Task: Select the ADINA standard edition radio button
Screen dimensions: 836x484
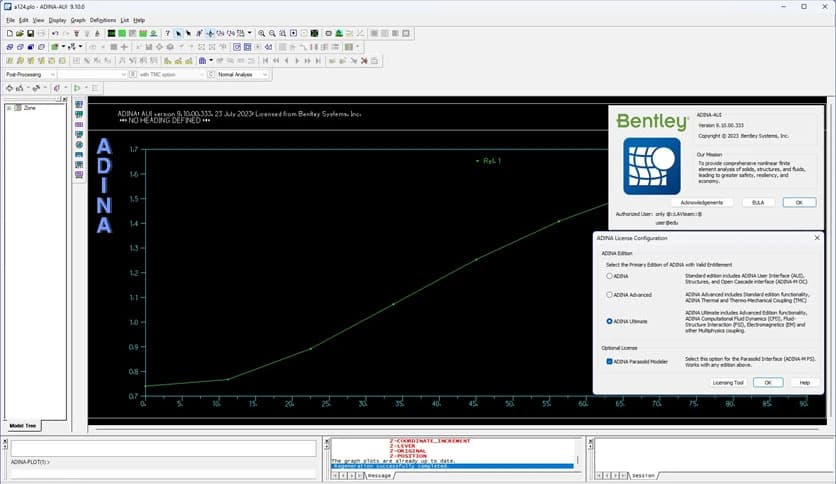Action: point(610,275)
